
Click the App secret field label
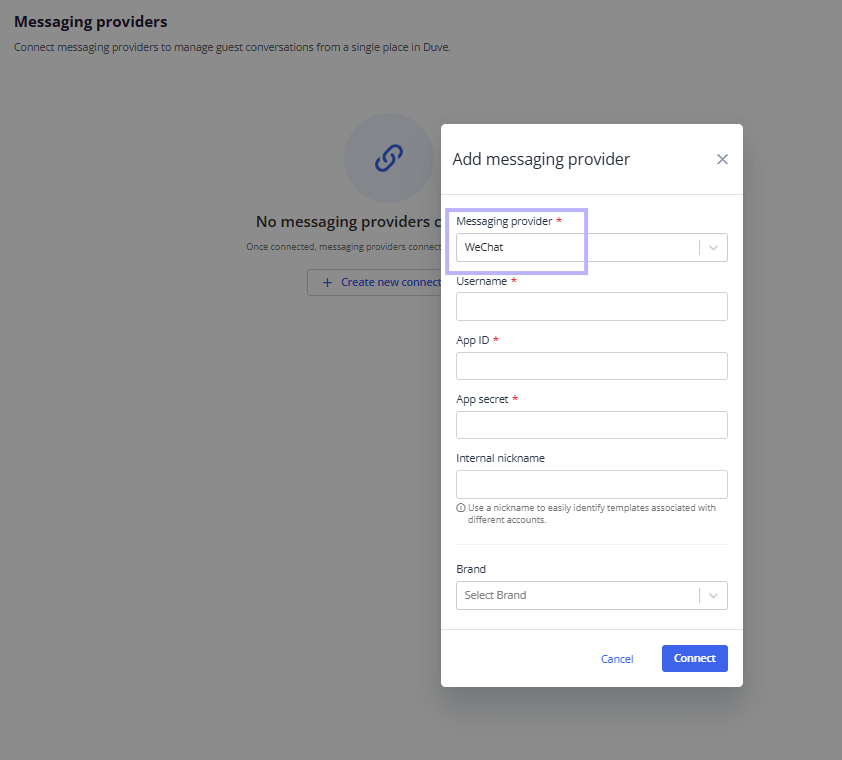coord(482,399)
